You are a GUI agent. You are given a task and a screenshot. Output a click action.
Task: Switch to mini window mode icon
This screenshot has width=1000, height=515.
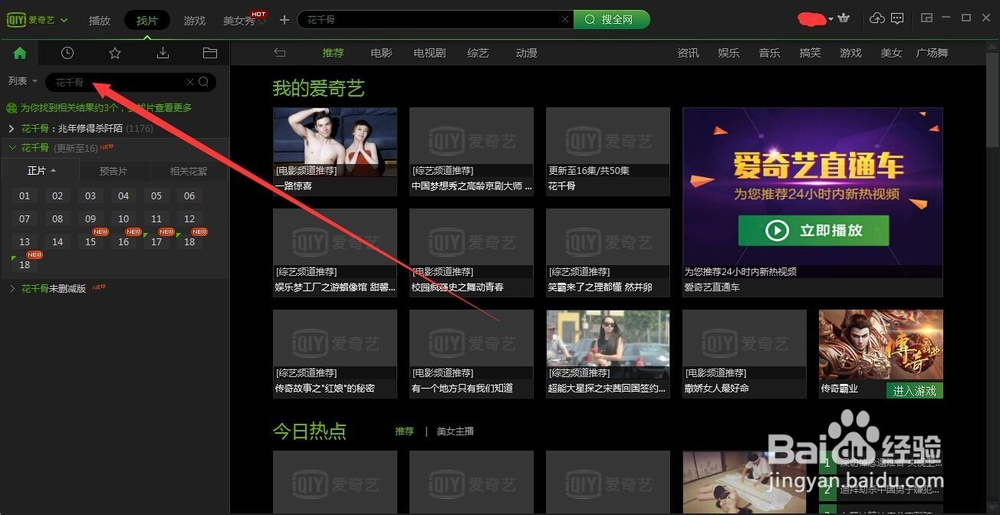pos(927,18)
